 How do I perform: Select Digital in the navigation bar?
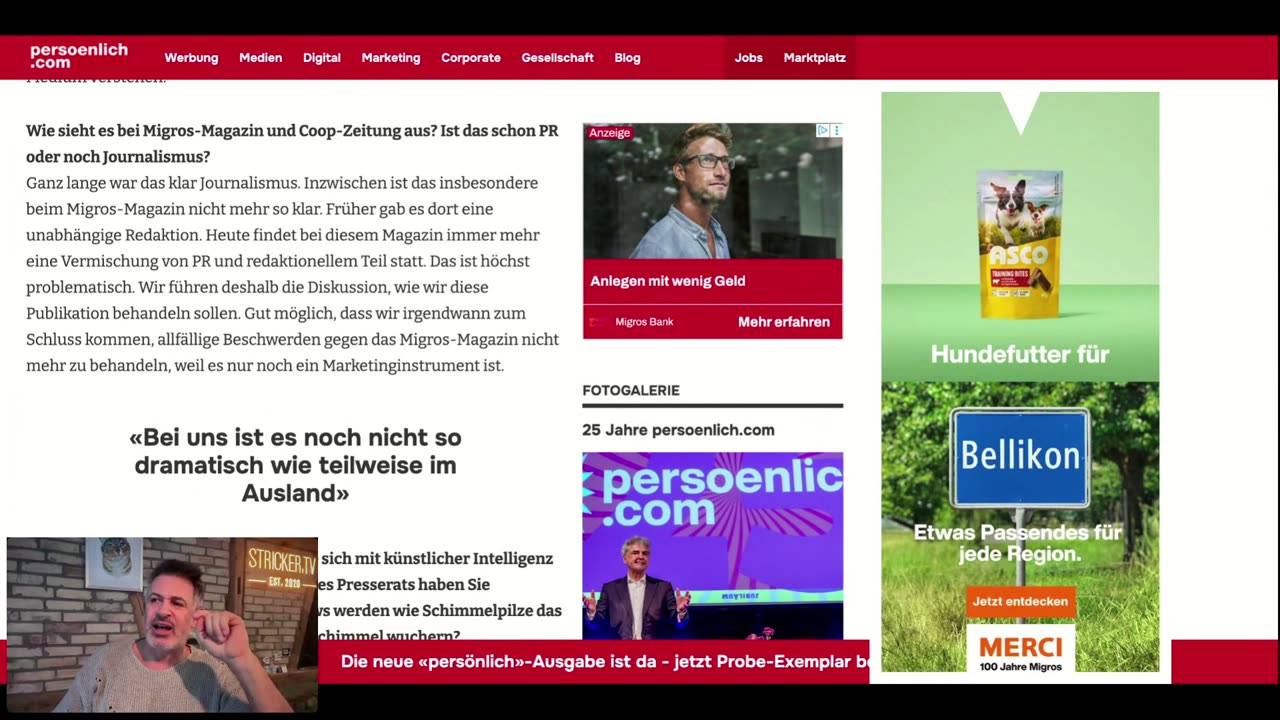(322, 58)
